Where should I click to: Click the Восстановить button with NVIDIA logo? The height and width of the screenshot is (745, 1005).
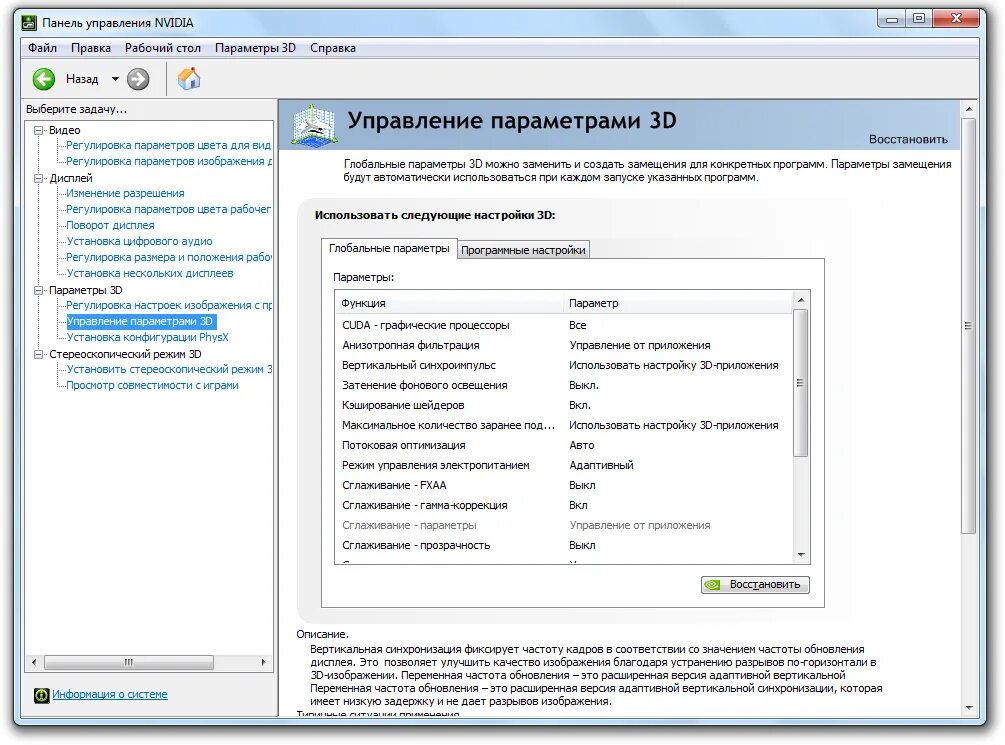[755, 585]
